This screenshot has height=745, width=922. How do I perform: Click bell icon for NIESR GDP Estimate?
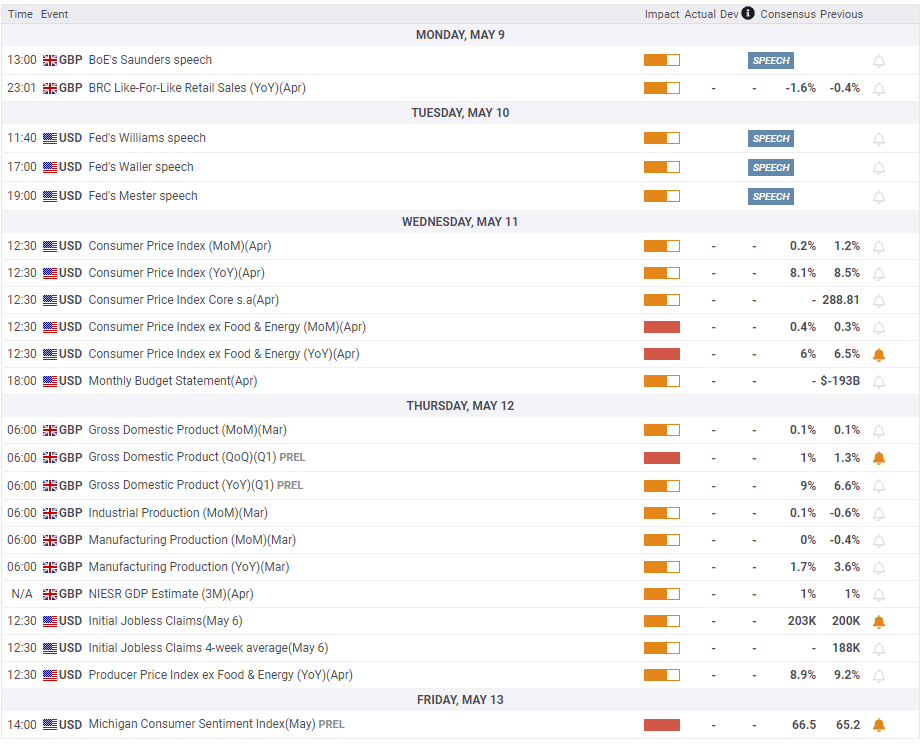pyautogui.click(x=878, y=595)
